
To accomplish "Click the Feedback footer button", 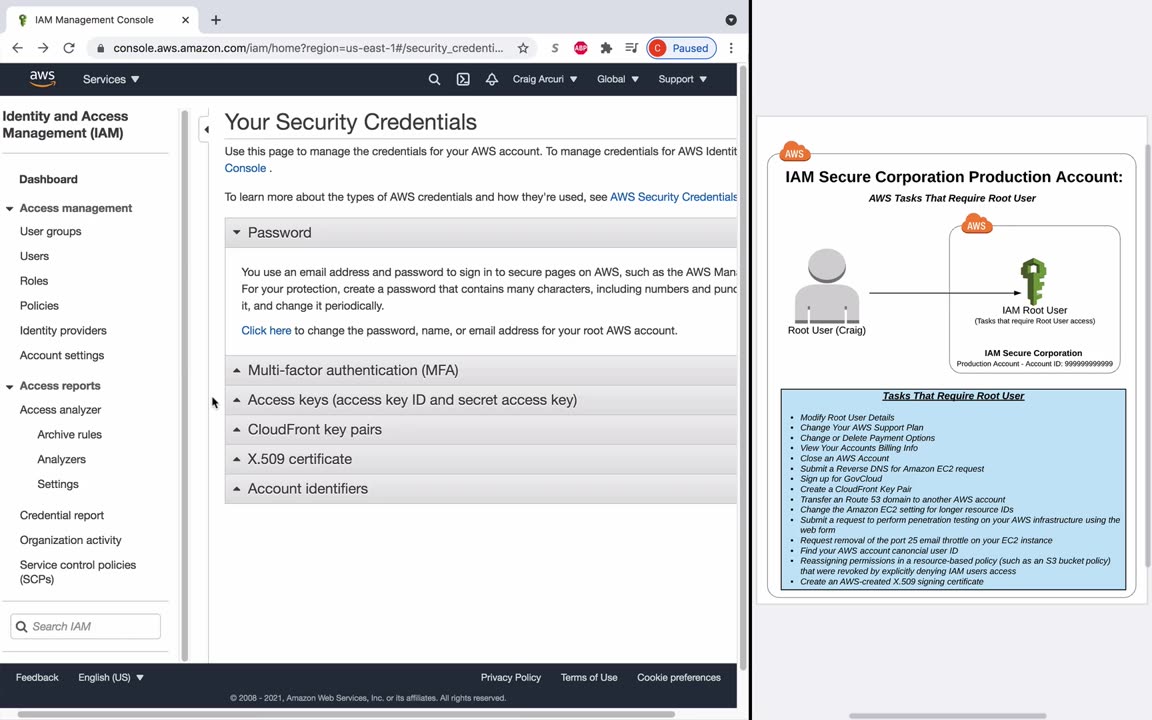I will [x=37, y=677].
